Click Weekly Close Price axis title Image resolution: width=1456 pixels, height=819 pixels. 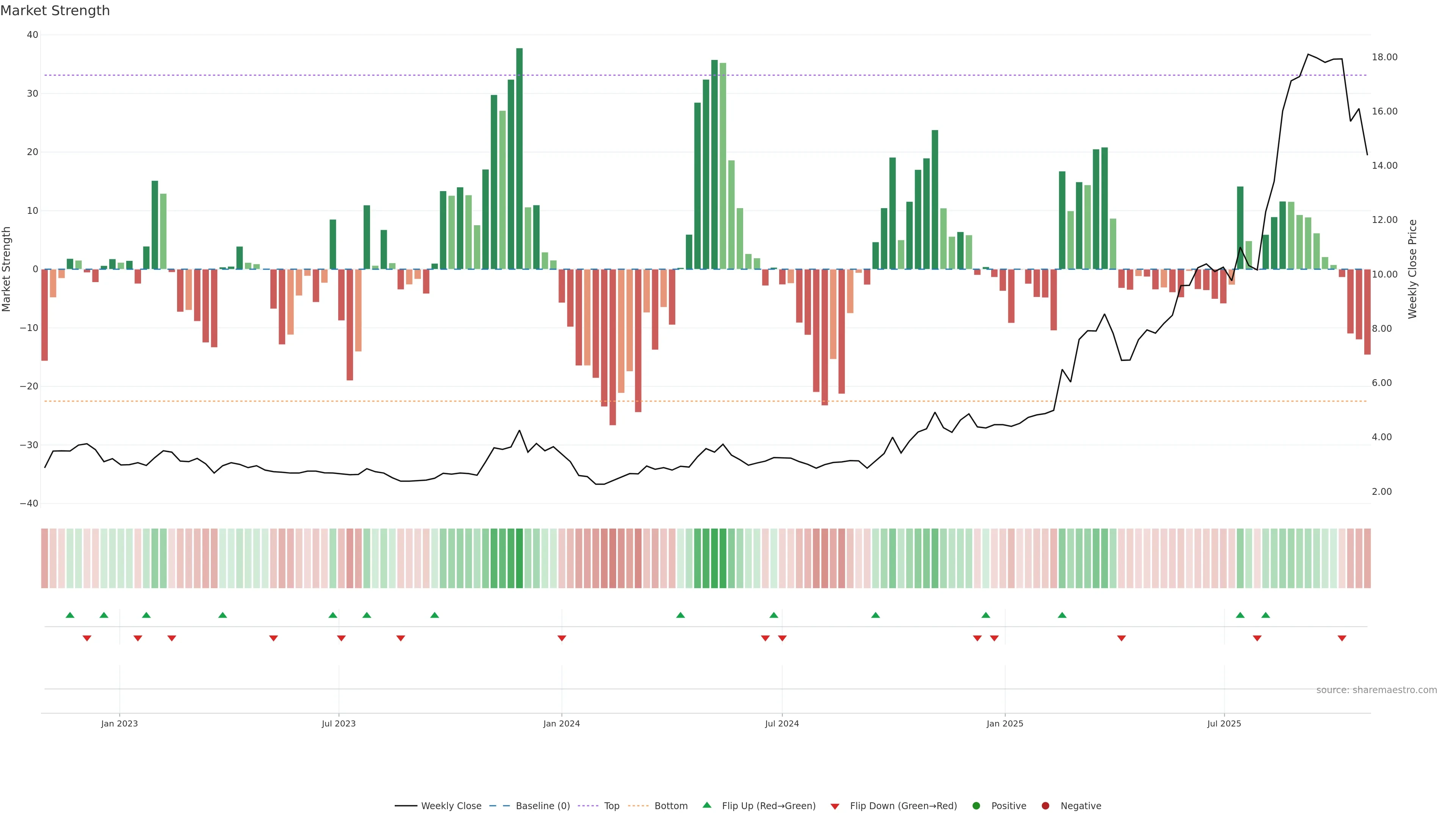(1412, 269)
